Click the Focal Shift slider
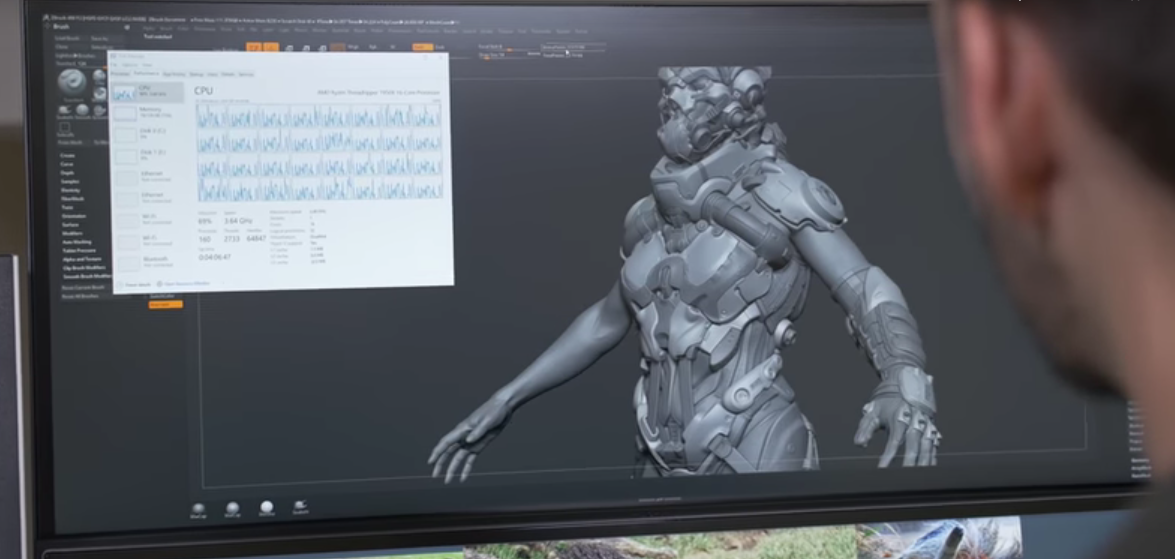Viewport: 1175px width, 559px height. pyautogui.click(x=507, y=47)
